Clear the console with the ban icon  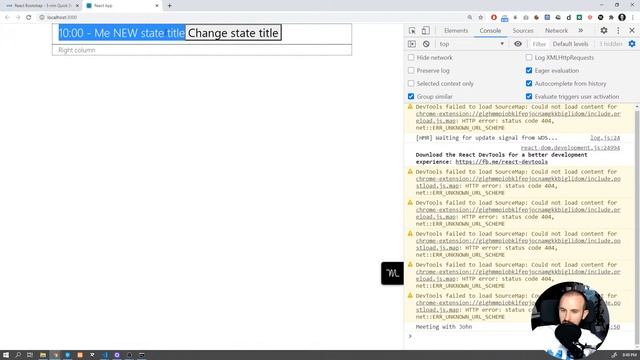coord(426,44)
